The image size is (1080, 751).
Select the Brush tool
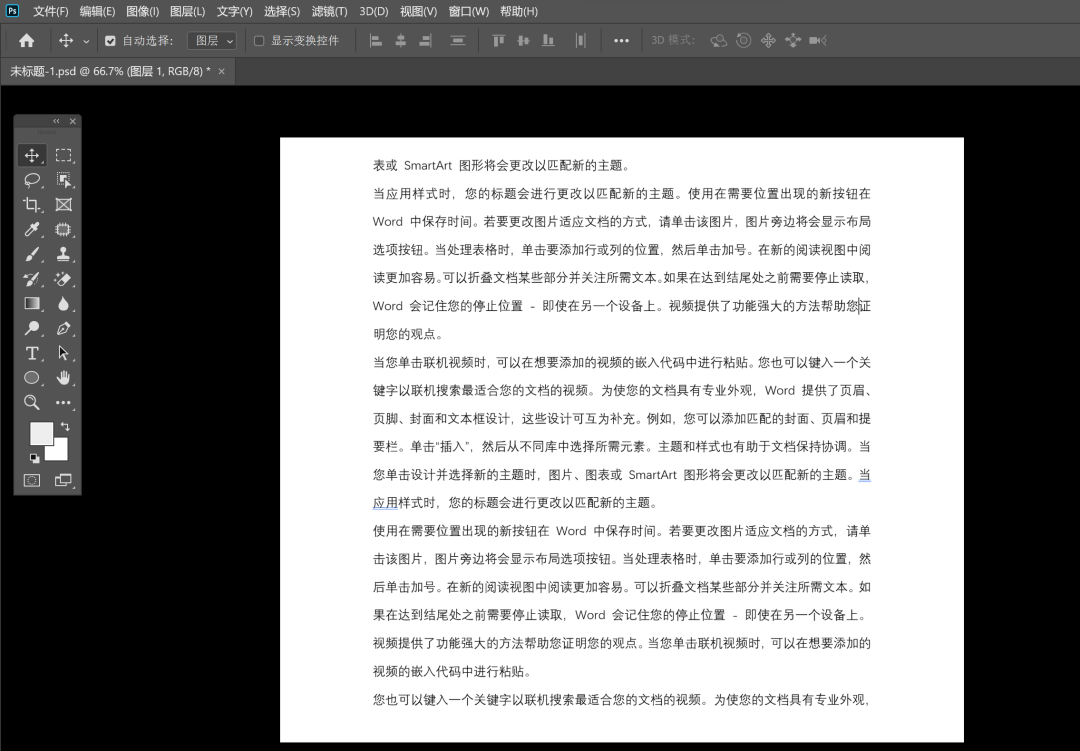pos(32,255)
